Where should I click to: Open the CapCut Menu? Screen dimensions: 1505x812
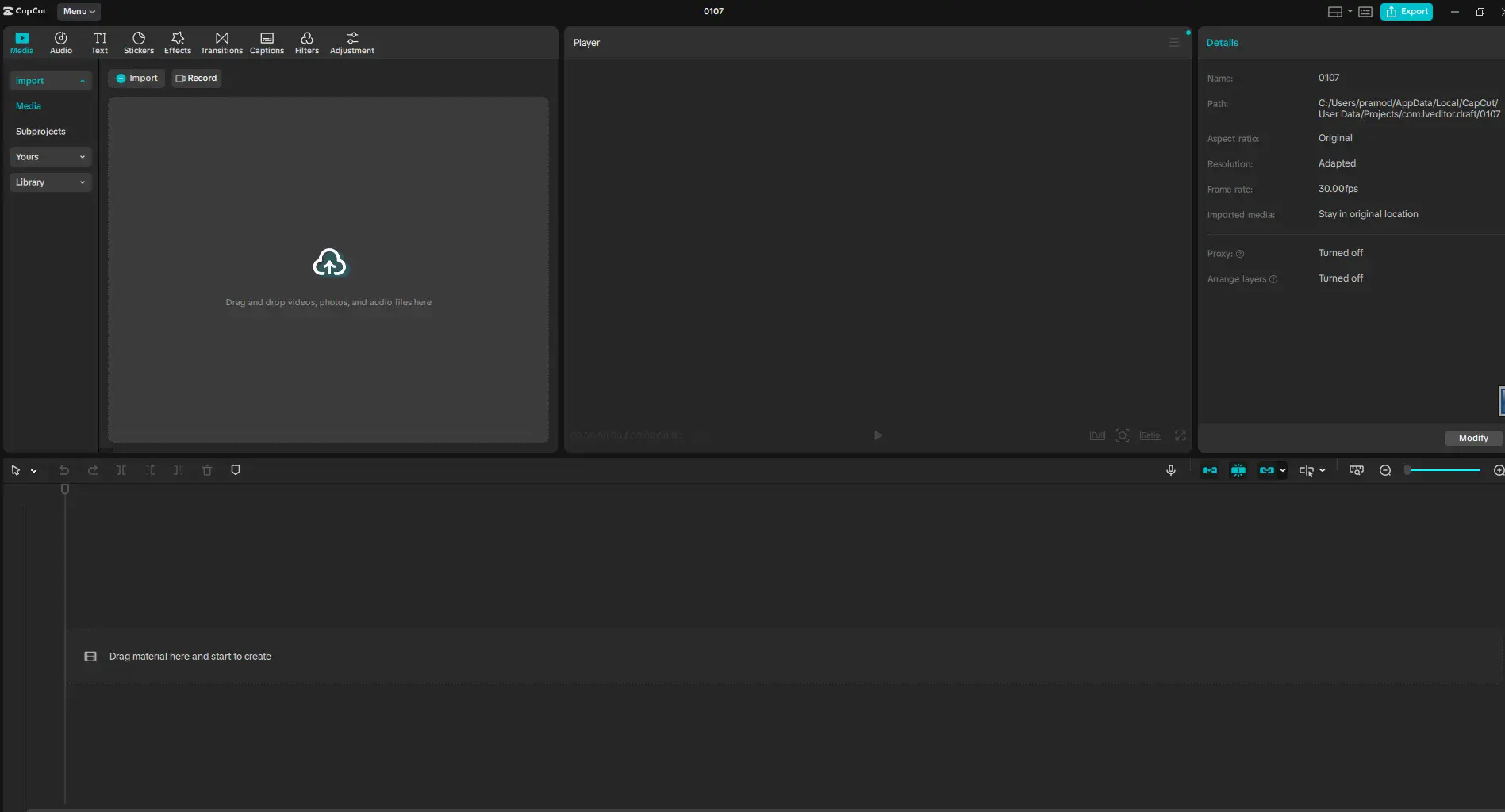pyautogui.click(x=79, y=11)
